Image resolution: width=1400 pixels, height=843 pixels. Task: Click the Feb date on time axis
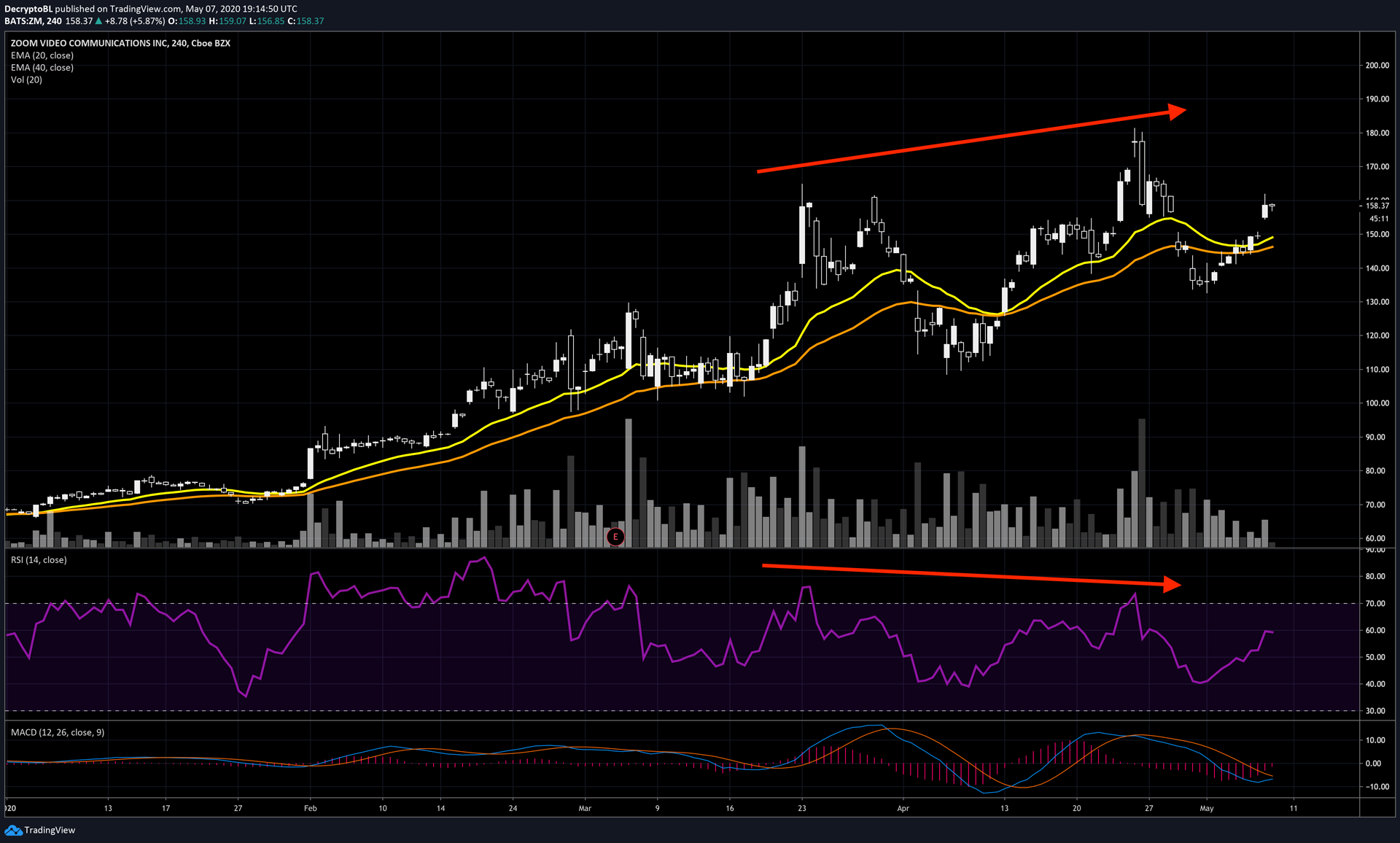tap(311, 808)
